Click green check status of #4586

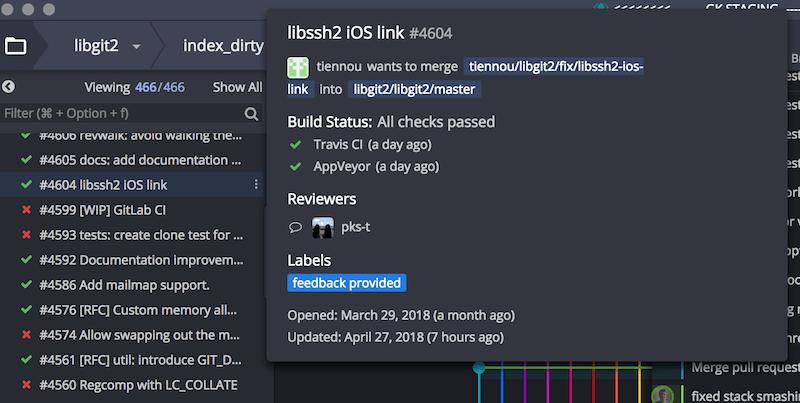(27, 285)
